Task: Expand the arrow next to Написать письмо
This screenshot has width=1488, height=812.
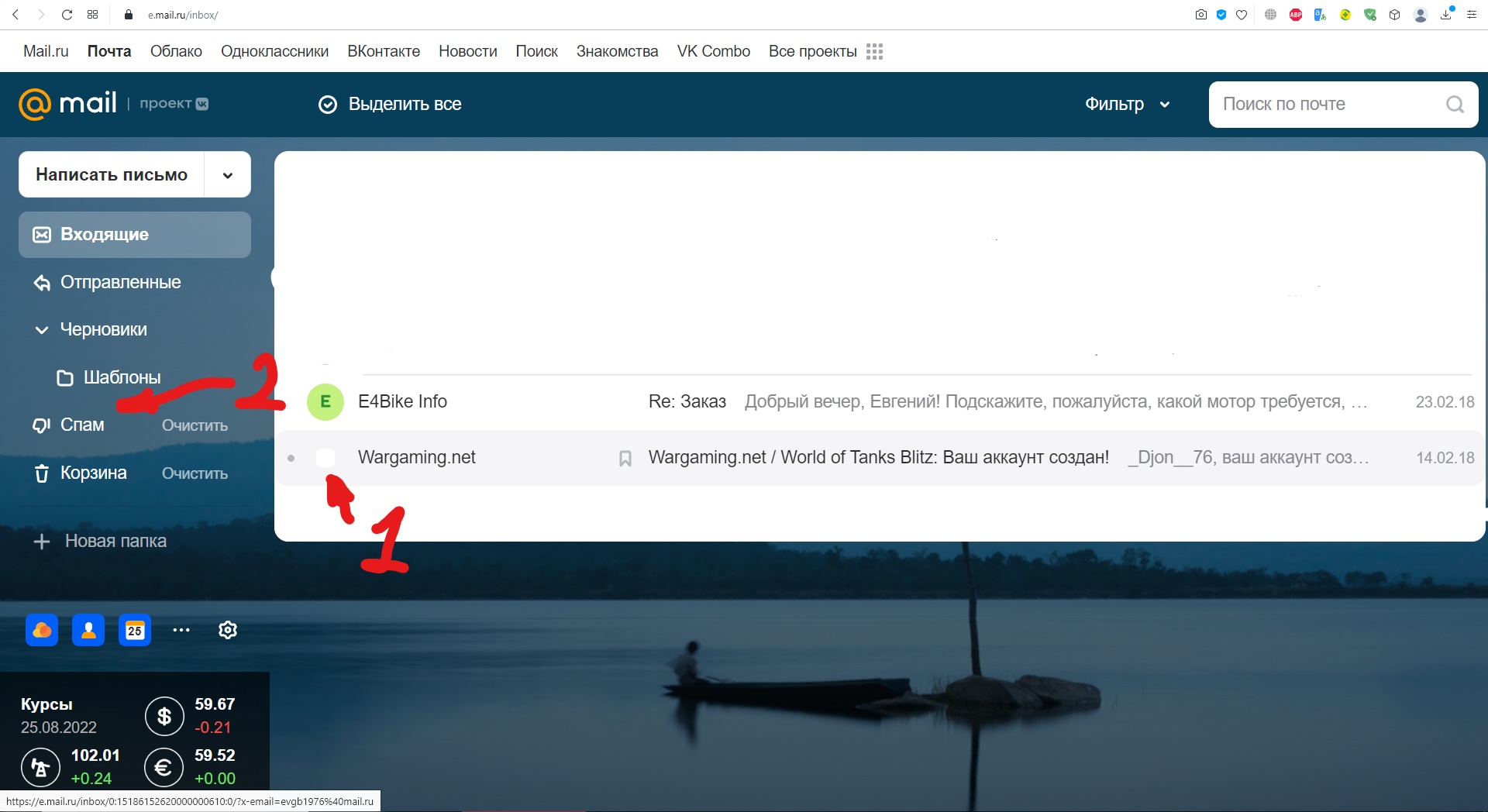Action: point(228,175)
